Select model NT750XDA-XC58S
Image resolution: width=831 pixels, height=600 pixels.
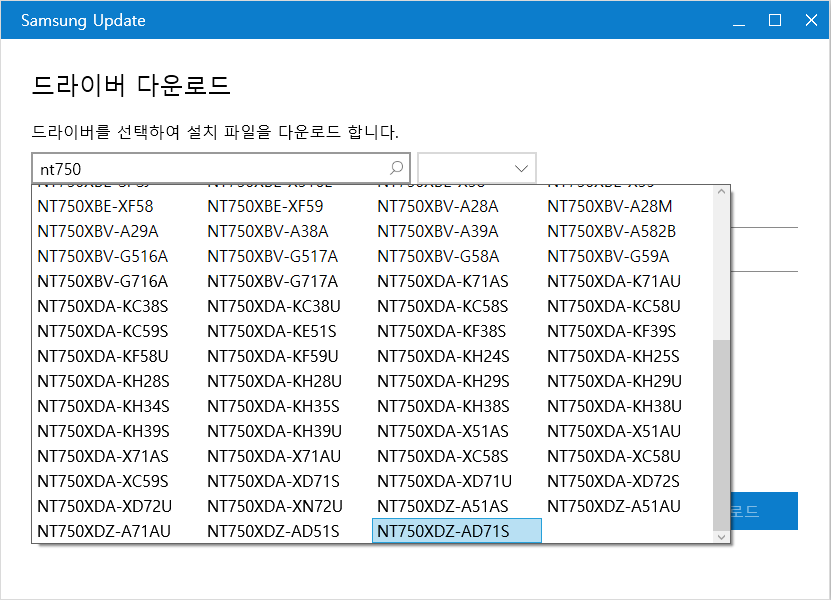pyautogui.click(x=443, y=455)
